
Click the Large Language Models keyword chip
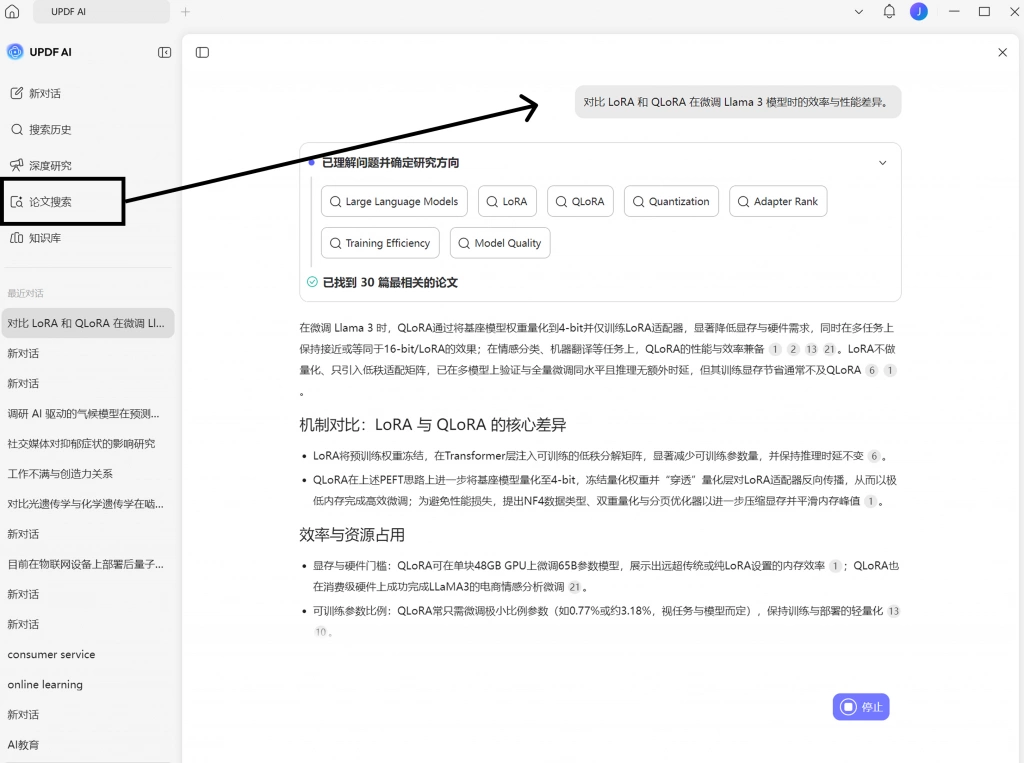394,201
